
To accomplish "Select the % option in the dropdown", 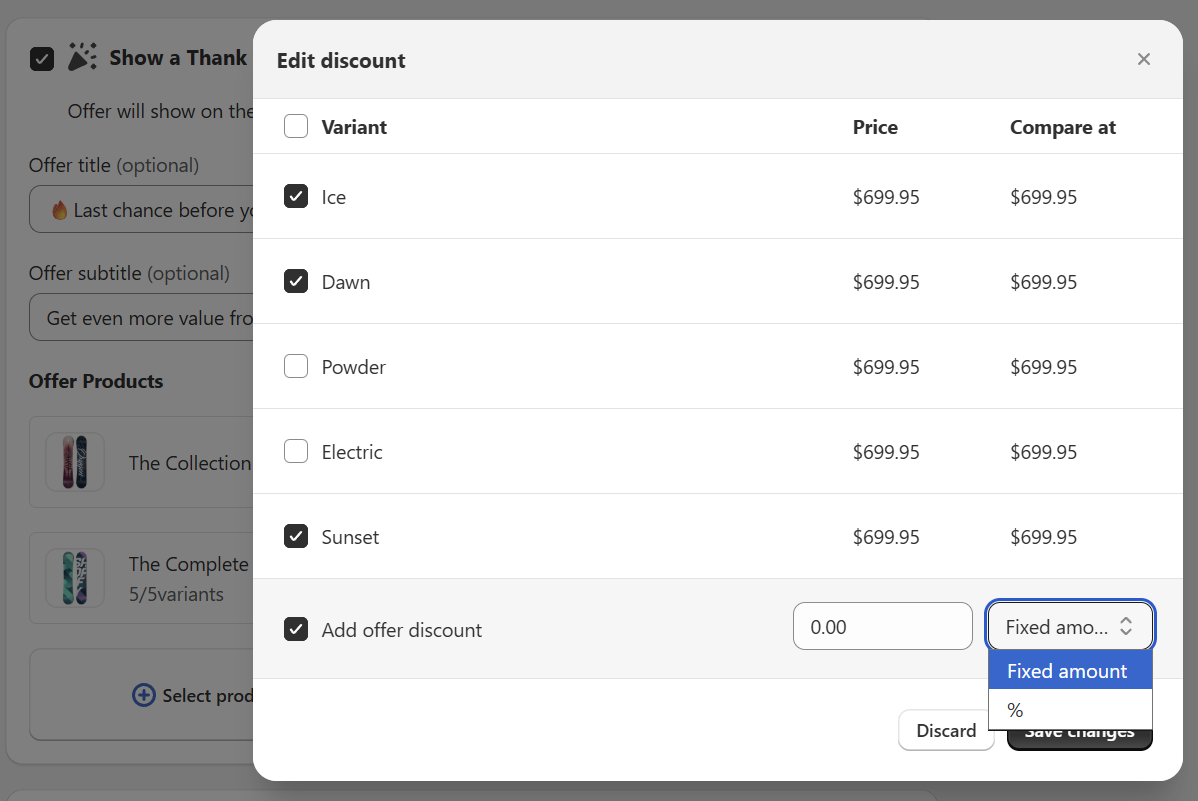I will pyautogui.click(x=1068, y=710).
